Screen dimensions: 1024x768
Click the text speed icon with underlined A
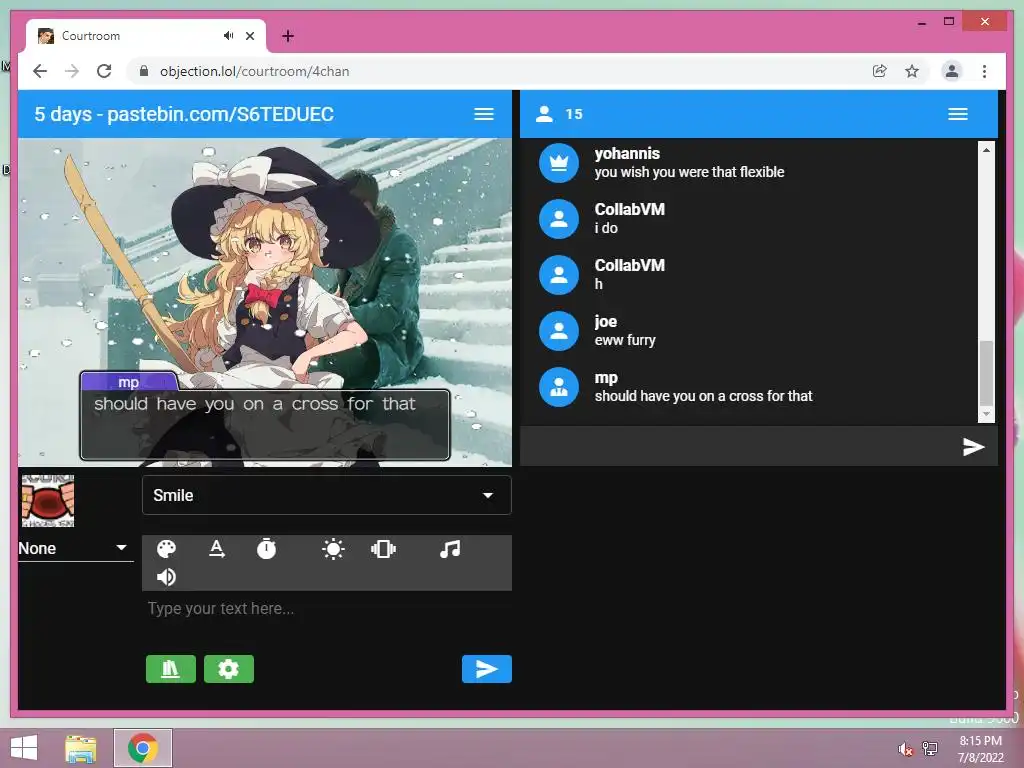217,549
